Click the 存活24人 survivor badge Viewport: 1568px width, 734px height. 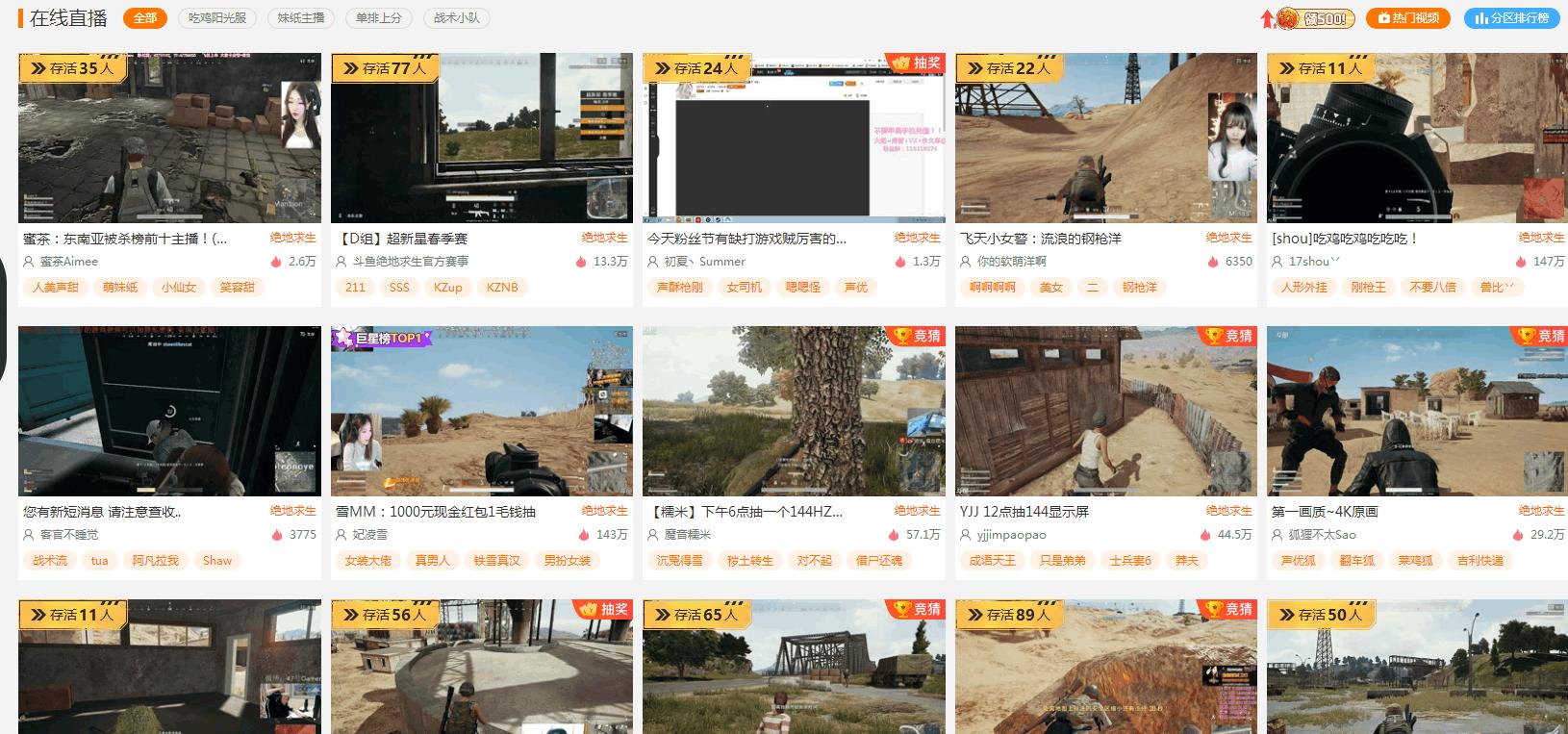click(697, 68)
